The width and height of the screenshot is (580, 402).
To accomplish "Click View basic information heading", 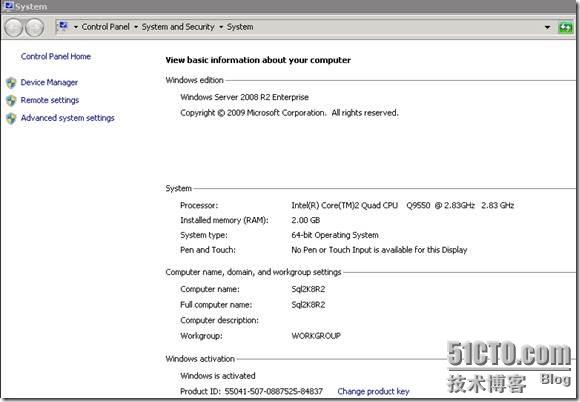I will coord(258,60).
